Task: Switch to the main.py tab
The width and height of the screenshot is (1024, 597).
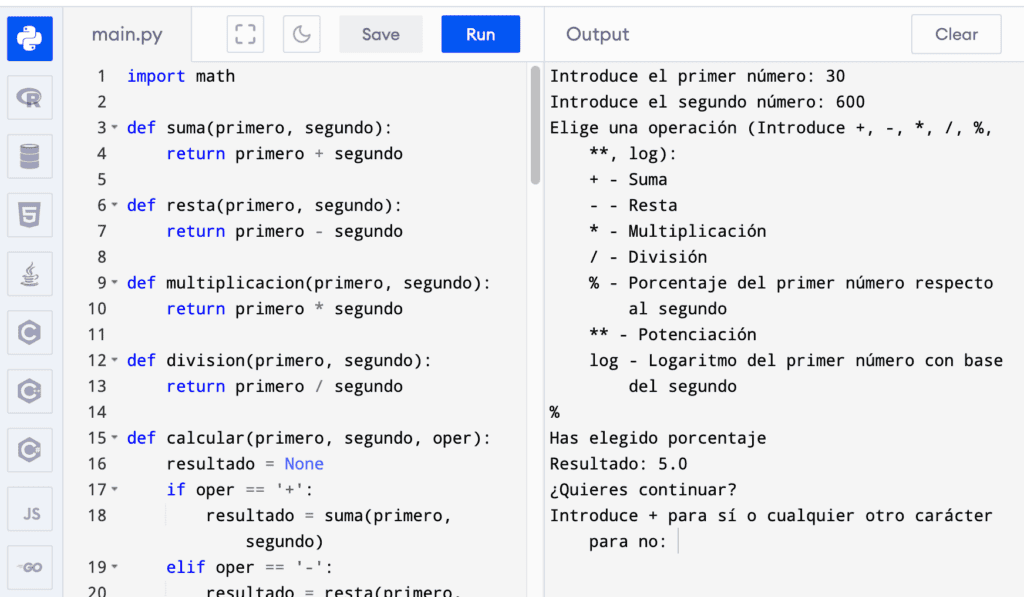Action: pyautogui.click(x=127, y=33)
